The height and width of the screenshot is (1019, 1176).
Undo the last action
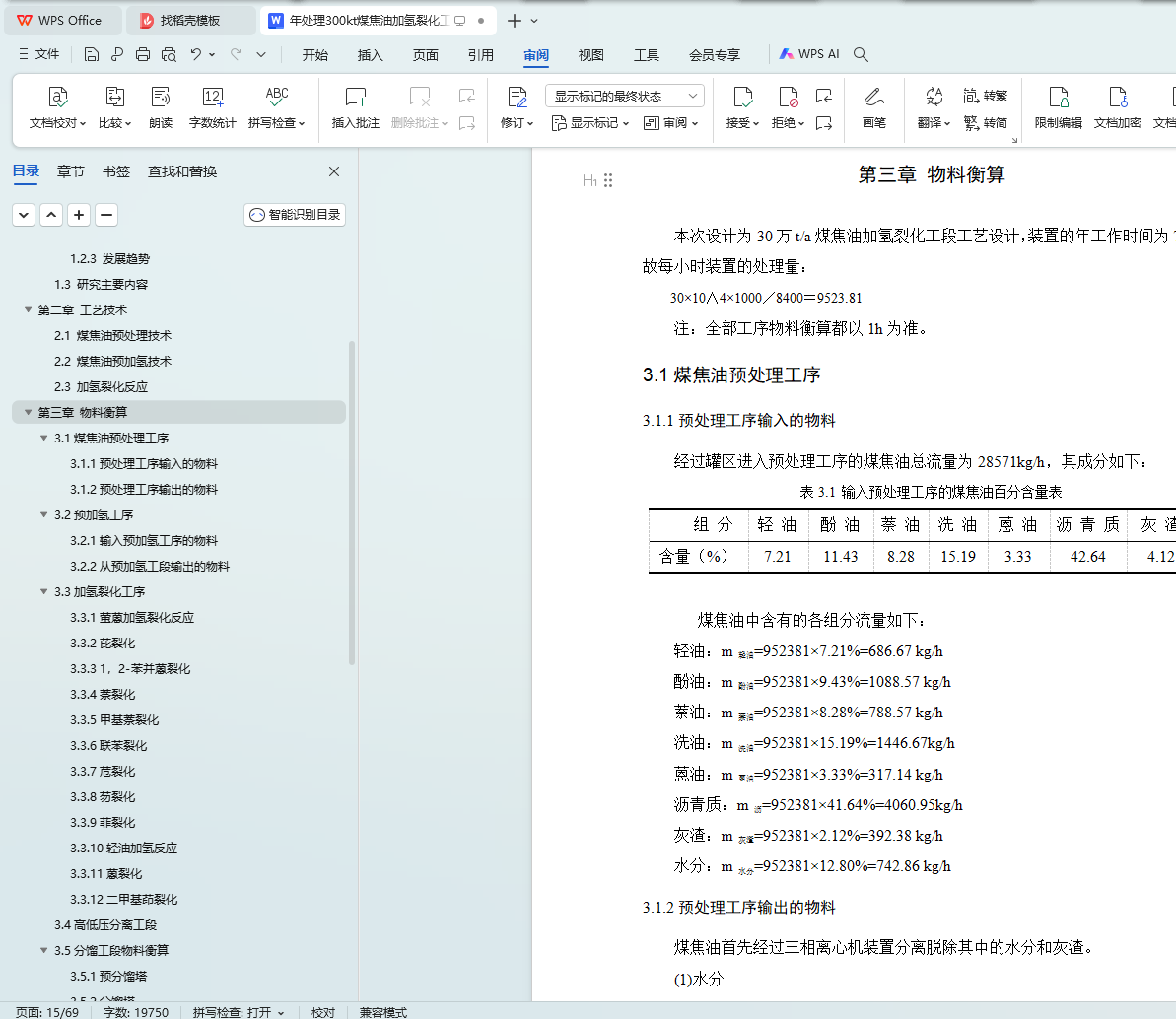(195, 54)
